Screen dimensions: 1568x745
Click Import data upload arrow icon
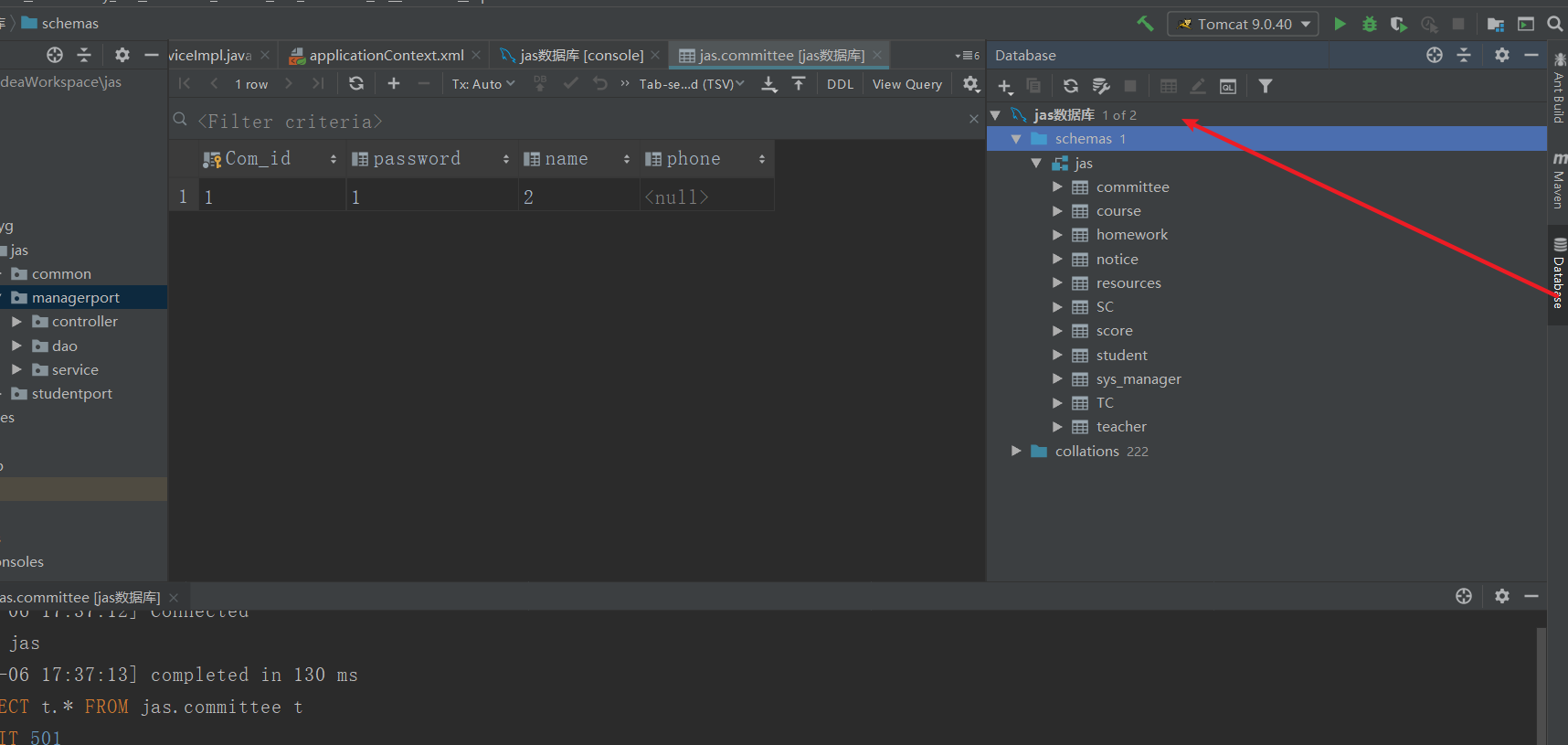(x=799, y=83)
